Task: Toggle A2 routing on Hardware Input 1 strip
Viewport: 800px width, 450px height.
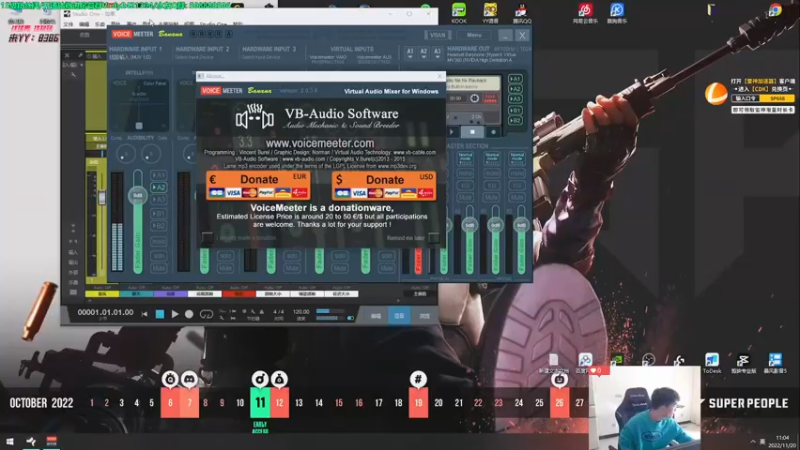Action: [159, 187]
